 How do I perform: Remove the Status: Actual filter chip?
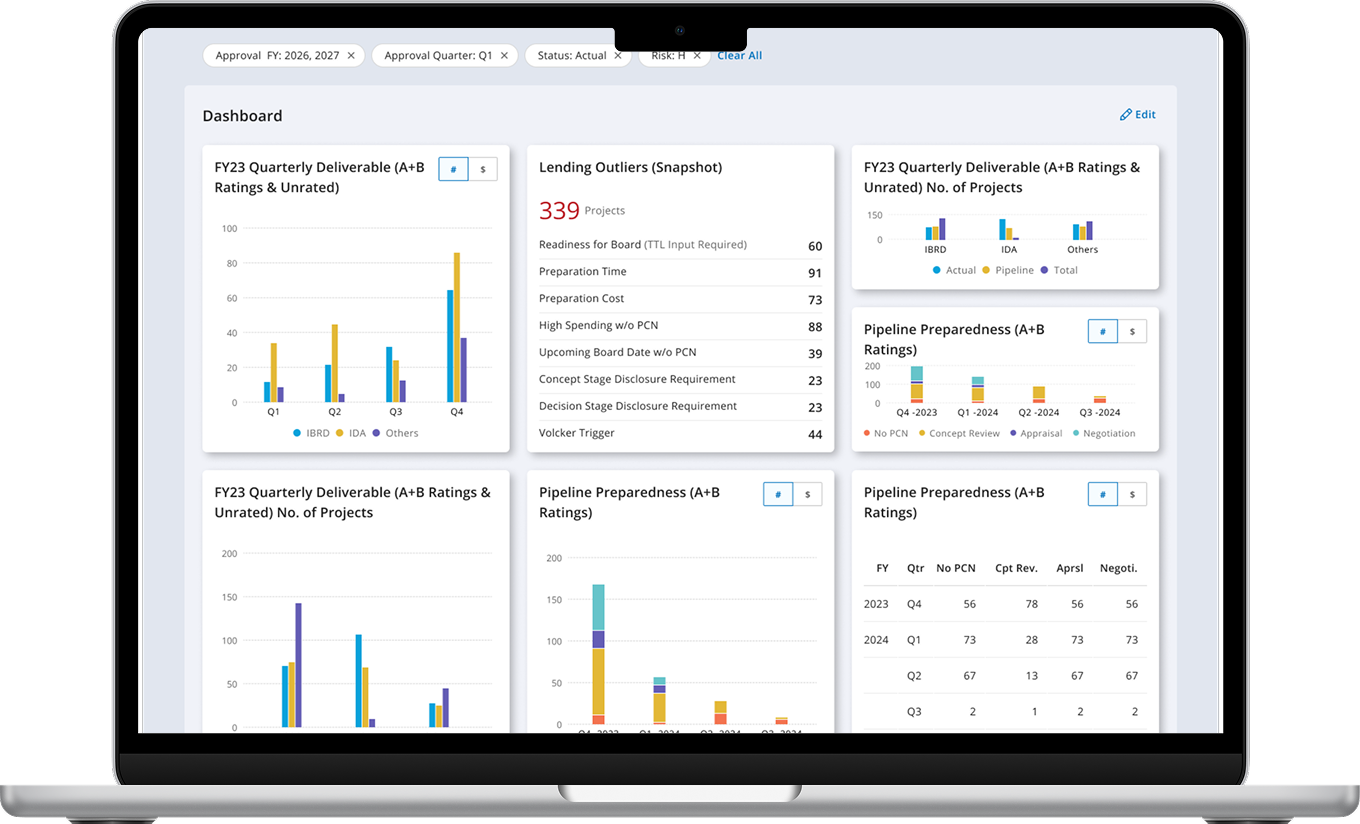618,56
